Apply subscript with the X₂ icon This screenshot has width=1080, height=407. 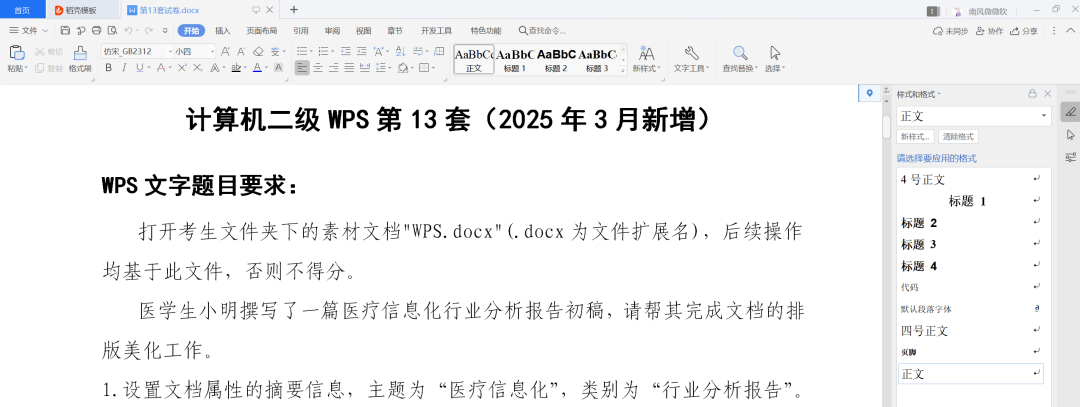click(198, 67)
